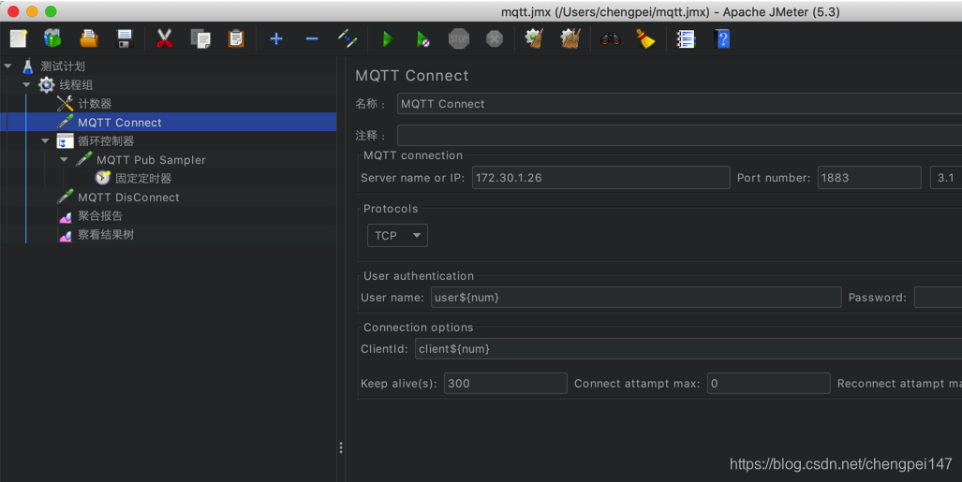
Task: Select 聚合报告 listener in tree
Action: (100, 216)
